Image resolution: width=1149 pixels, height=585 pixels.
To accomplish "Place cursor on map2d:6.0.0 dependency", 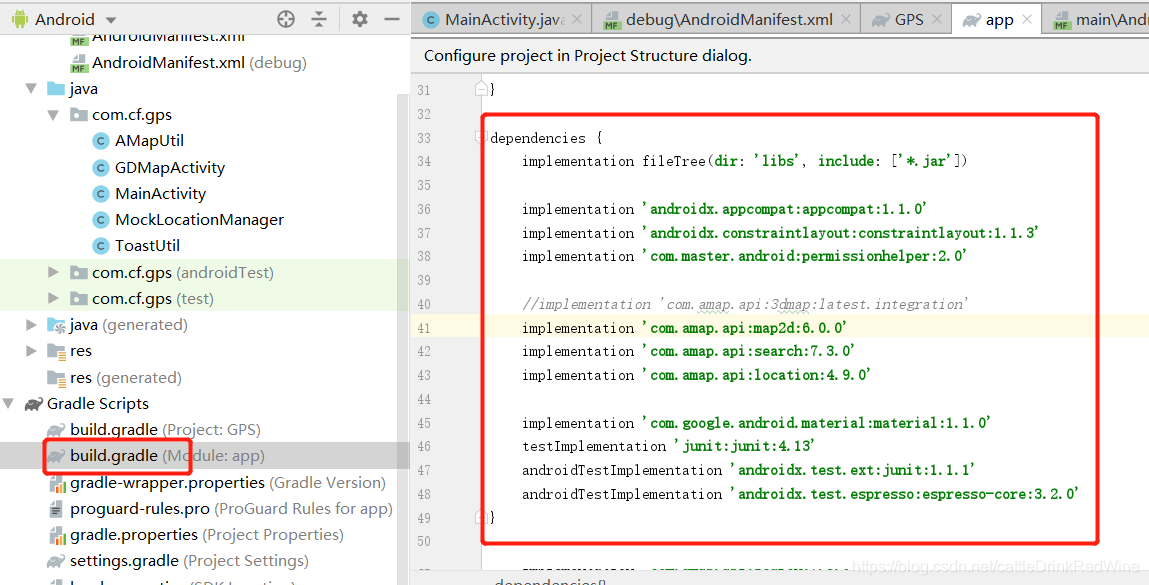I will 745,328.
